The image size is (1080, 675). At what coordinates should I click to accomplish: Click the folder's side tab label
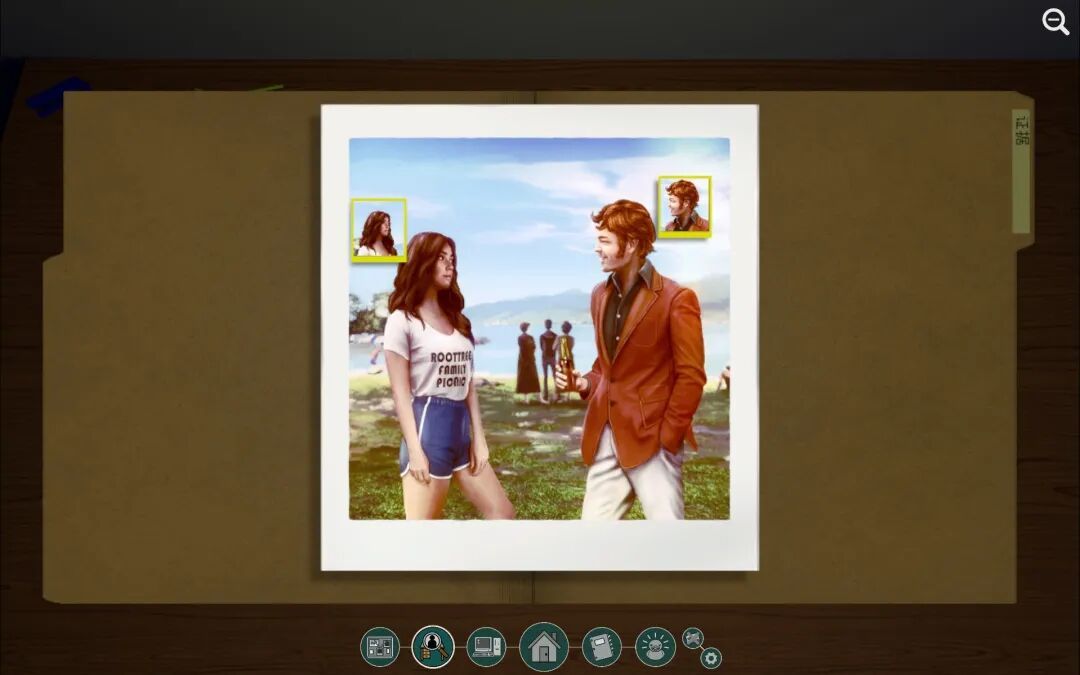point(1022,171)
